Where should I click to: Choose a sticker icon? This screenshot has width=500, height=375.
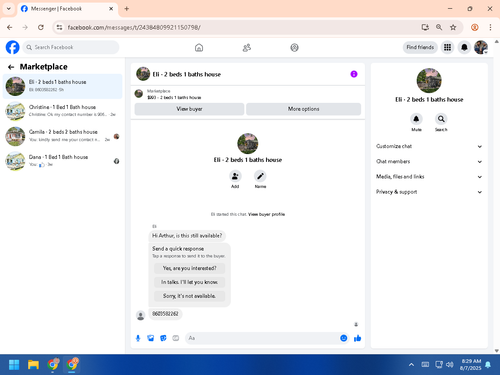tap(163, 338)
